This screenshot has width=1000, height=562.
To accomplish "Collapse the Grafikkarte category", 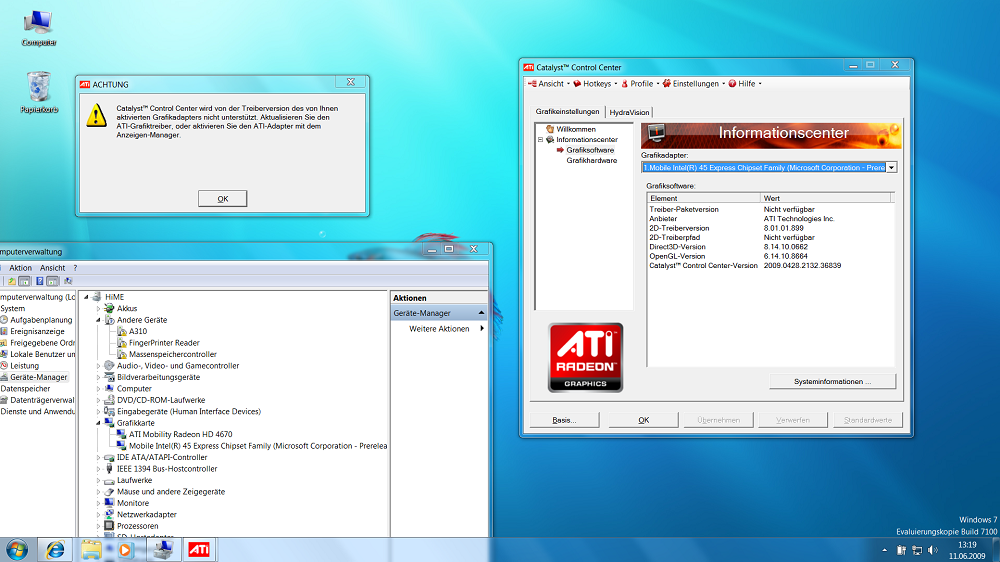I will [98, 423].
